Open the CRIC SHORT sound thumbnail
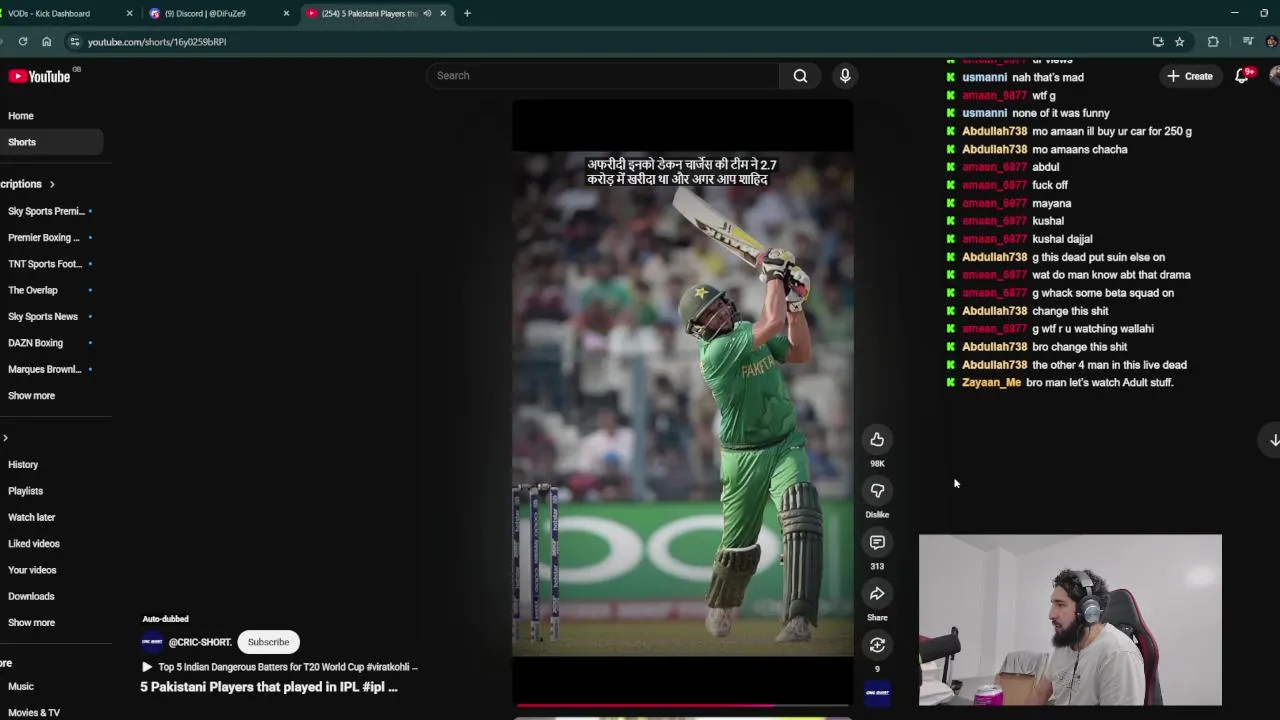Viewport: 1280px width, 720px height. [x=877, y=693]
